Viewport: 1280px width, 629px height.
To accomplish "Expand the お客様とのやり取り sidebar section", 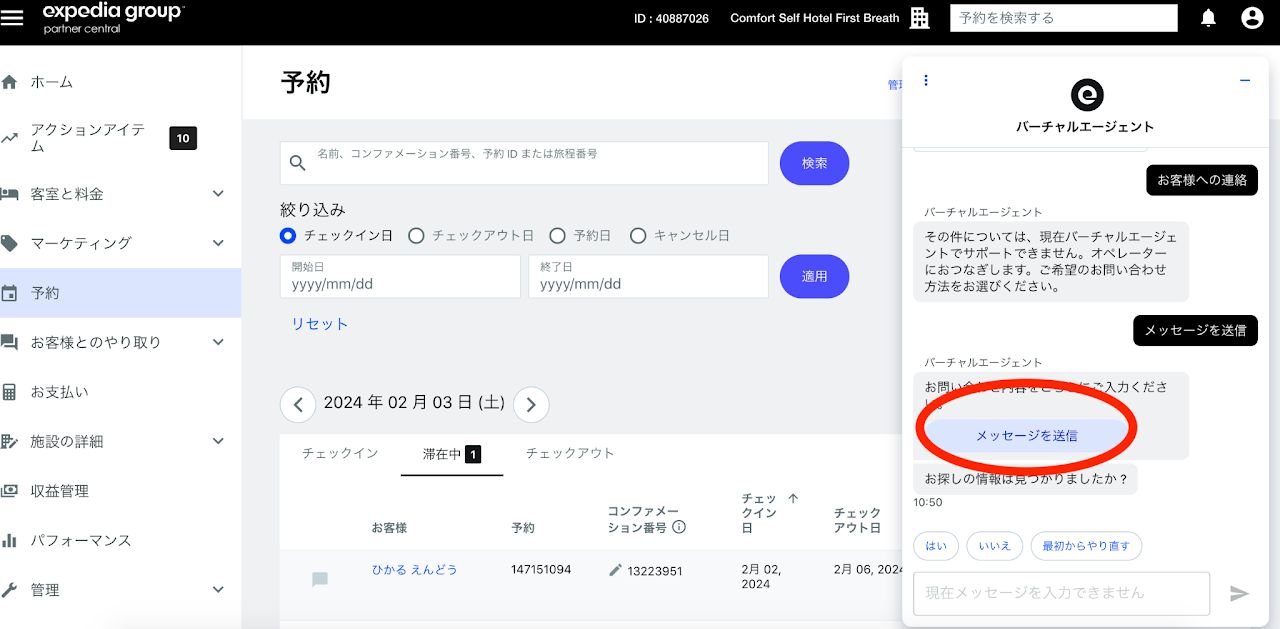I will click(x=218, y=342).
